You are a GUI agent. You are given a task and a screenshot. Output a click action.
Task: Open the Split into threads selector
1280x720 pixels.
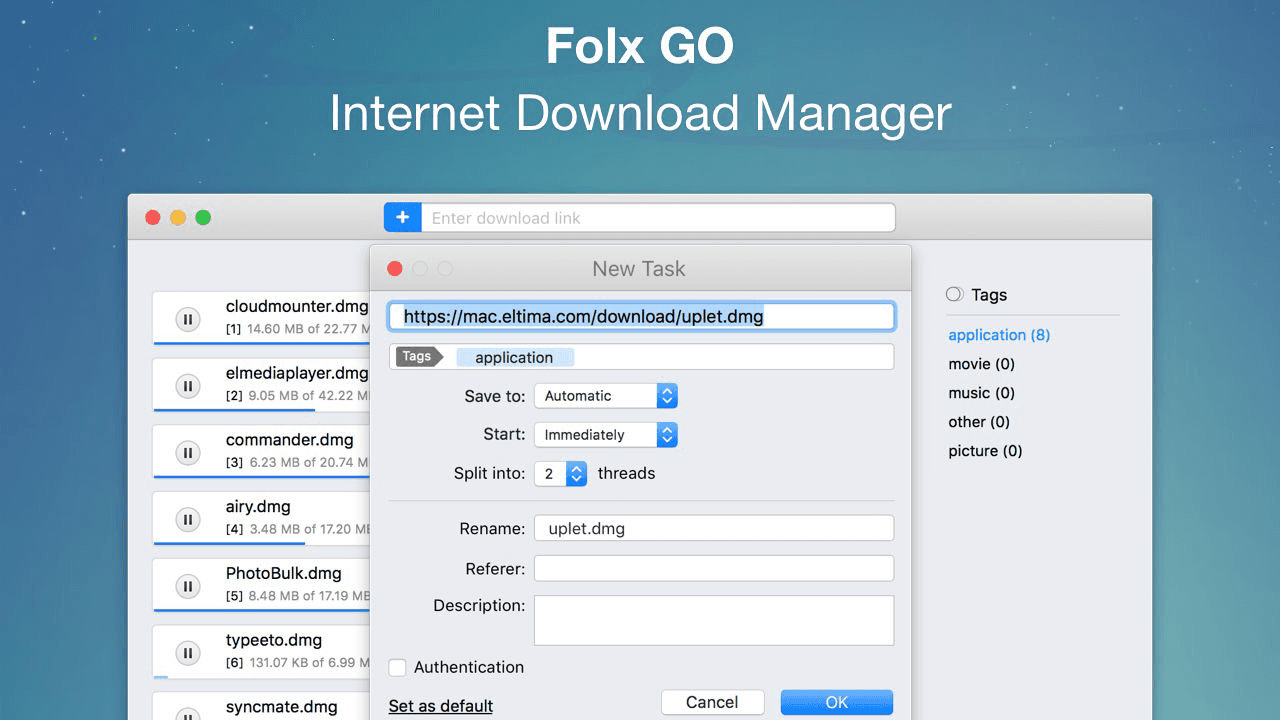click(561, 474)
